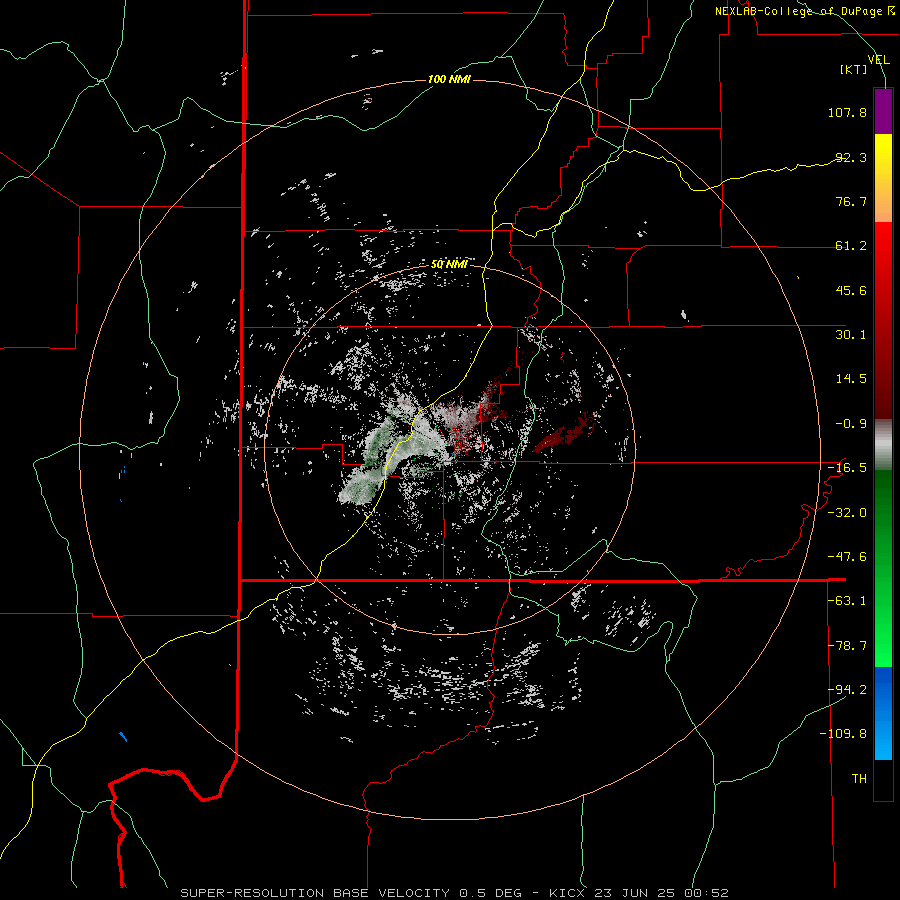Viewport: 900px width, 900px height.
Task: Select the 61.2 velocity value
Action: 851,246
